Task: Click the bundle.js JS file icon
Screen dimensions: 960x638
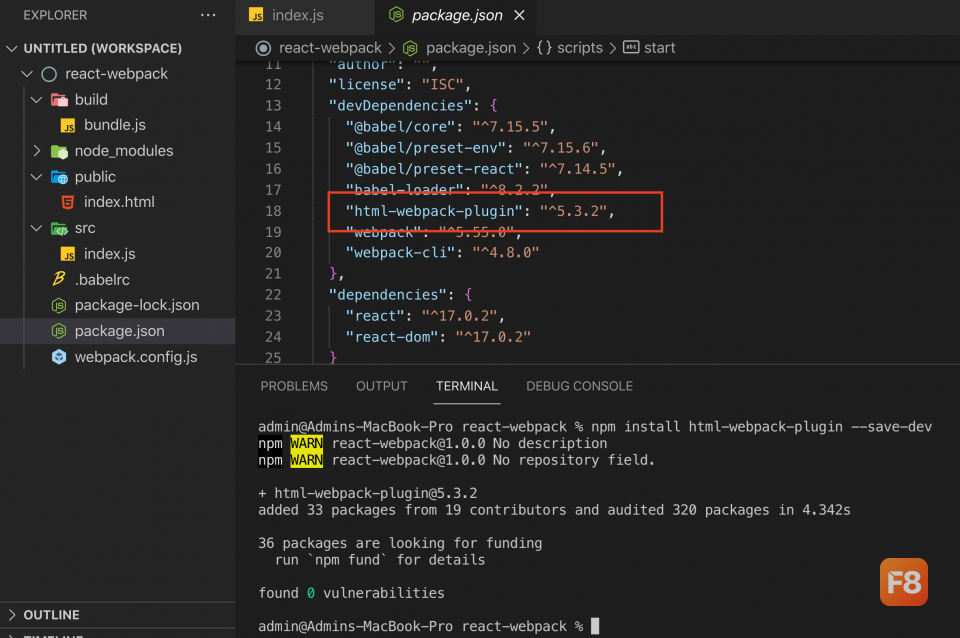Action: 68,126
